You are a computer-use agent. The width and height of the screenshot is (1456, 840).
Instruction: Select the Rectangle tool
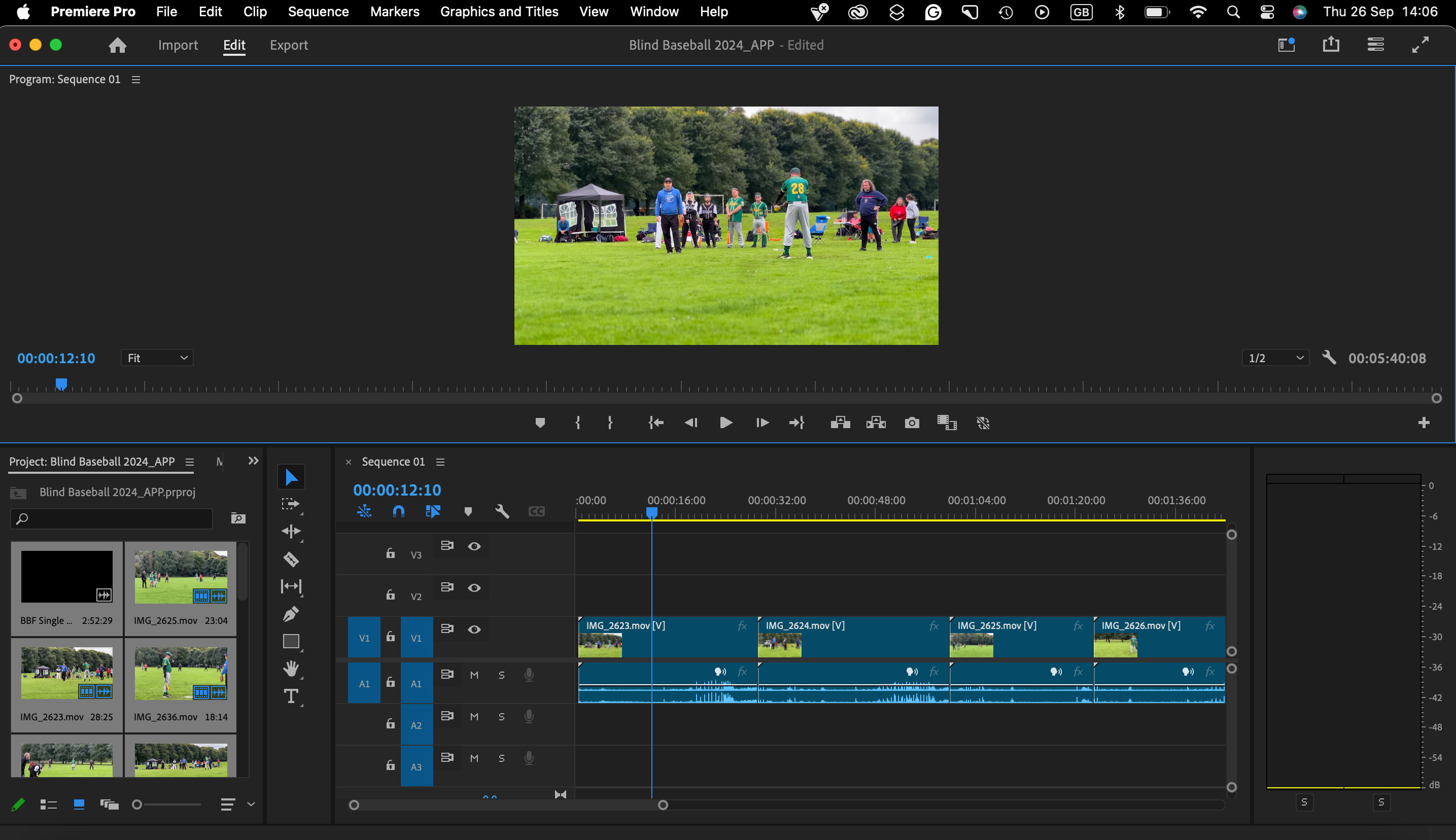291,642
